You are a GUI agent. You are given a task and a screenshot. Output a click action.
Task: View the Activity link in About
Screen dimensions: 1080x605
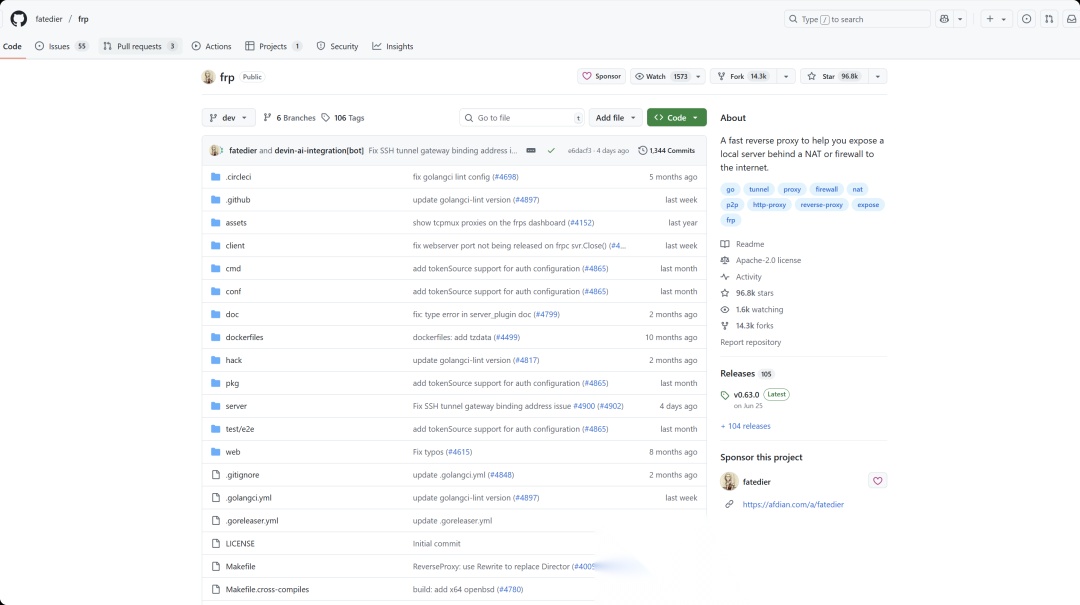748,277
